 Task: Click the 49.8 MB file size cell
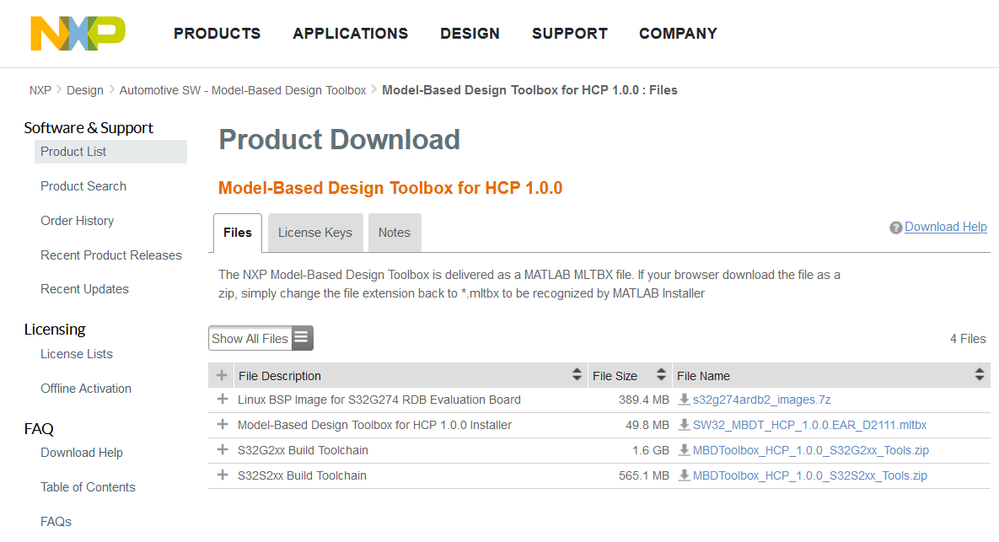[647, 425]
